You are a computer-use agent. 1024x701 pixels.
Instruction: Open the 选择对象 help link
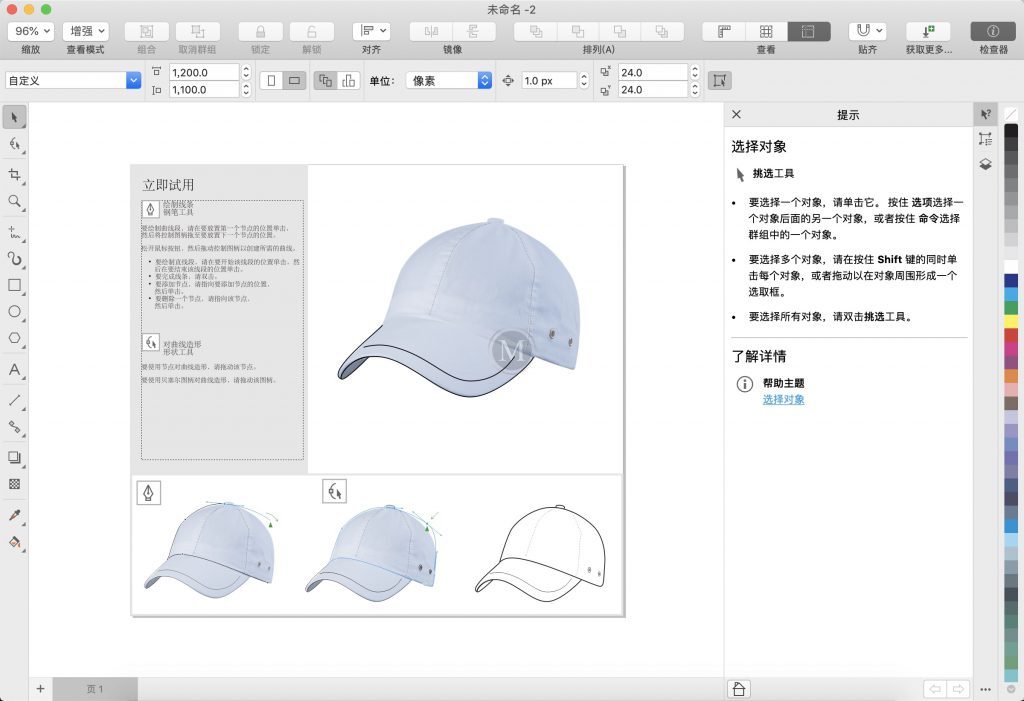[x=783, y=400]
